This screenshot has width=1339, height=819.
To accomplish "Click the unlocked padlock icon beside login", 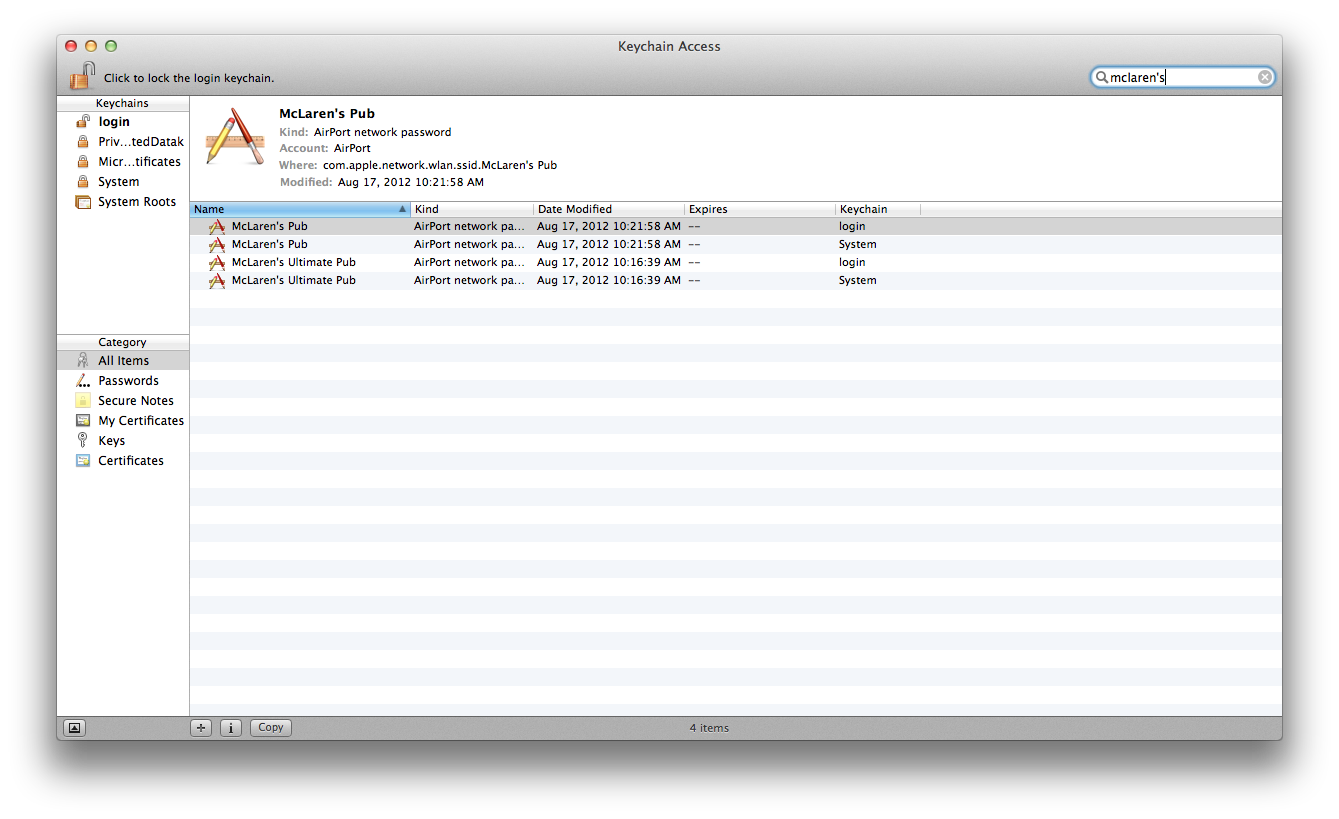I will 83,122.
